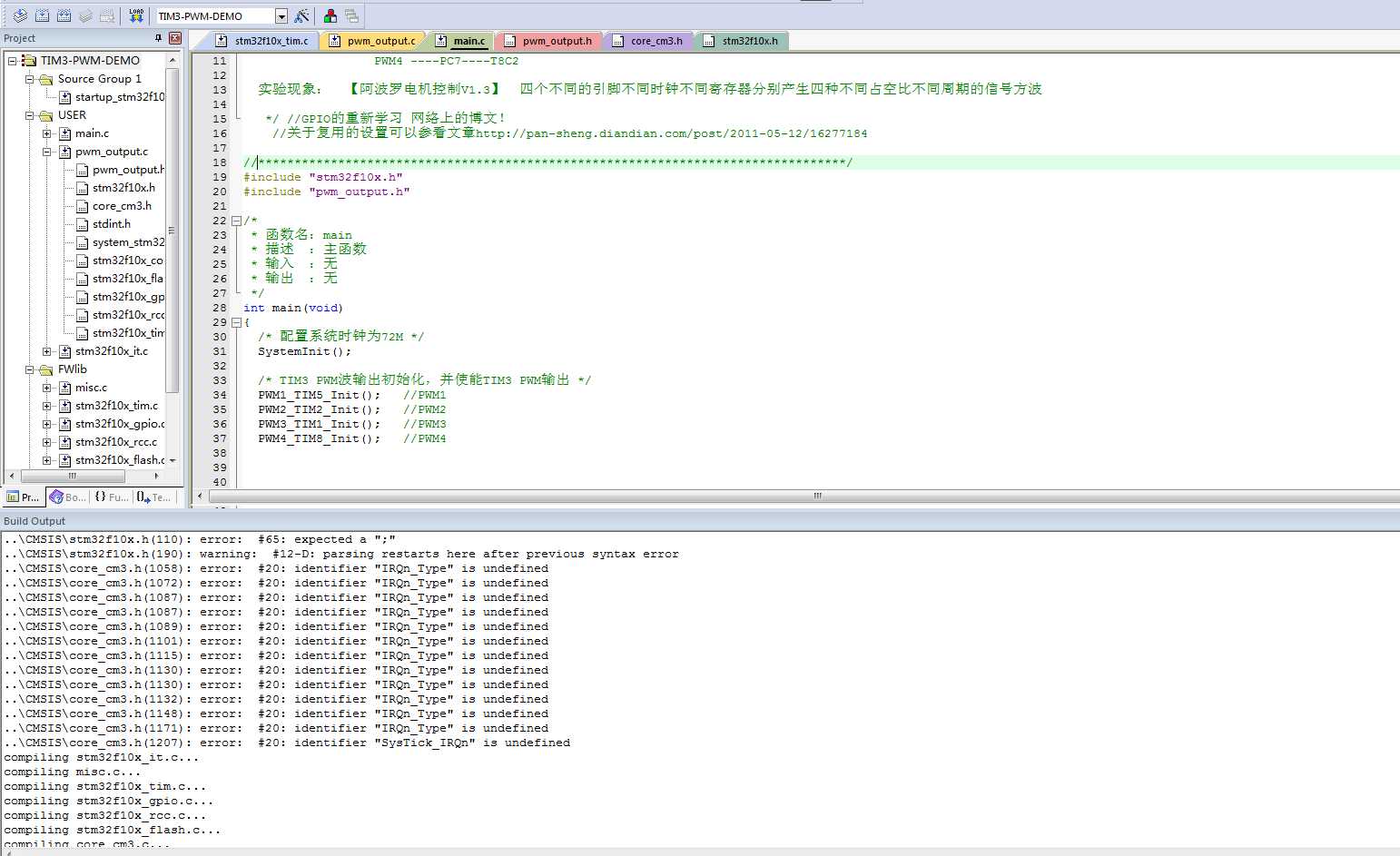
Task: Click the parsing restarts warning line
Action: coord(341,554)
